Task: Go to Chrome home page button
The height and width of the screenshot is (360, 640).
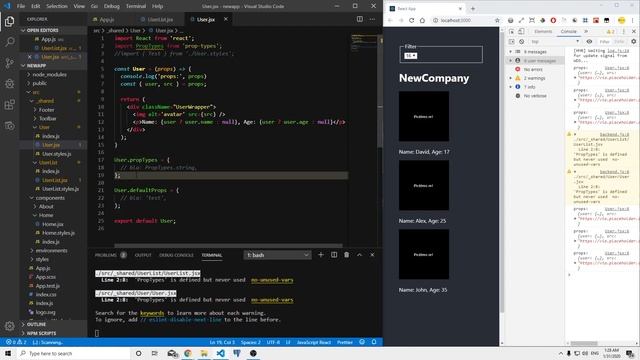Action: point(422,20)
